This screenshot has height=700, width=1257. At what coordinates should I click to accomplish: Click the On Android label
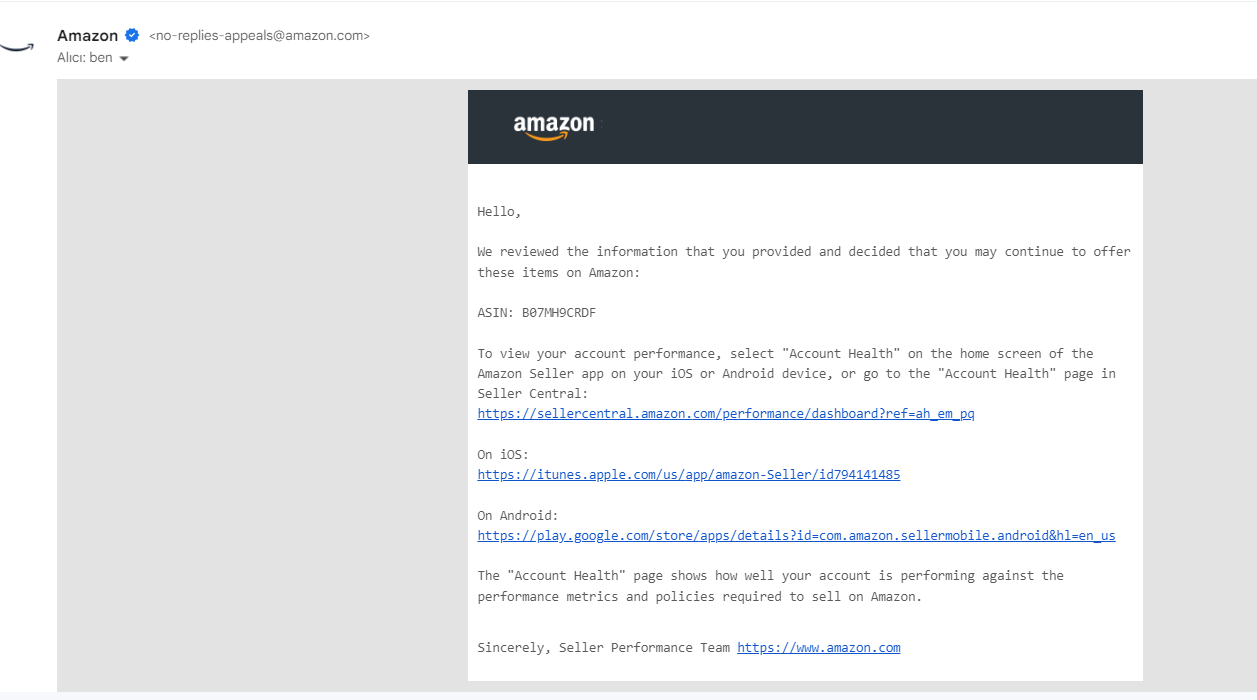pyautogui.click(x=518, y=515)
